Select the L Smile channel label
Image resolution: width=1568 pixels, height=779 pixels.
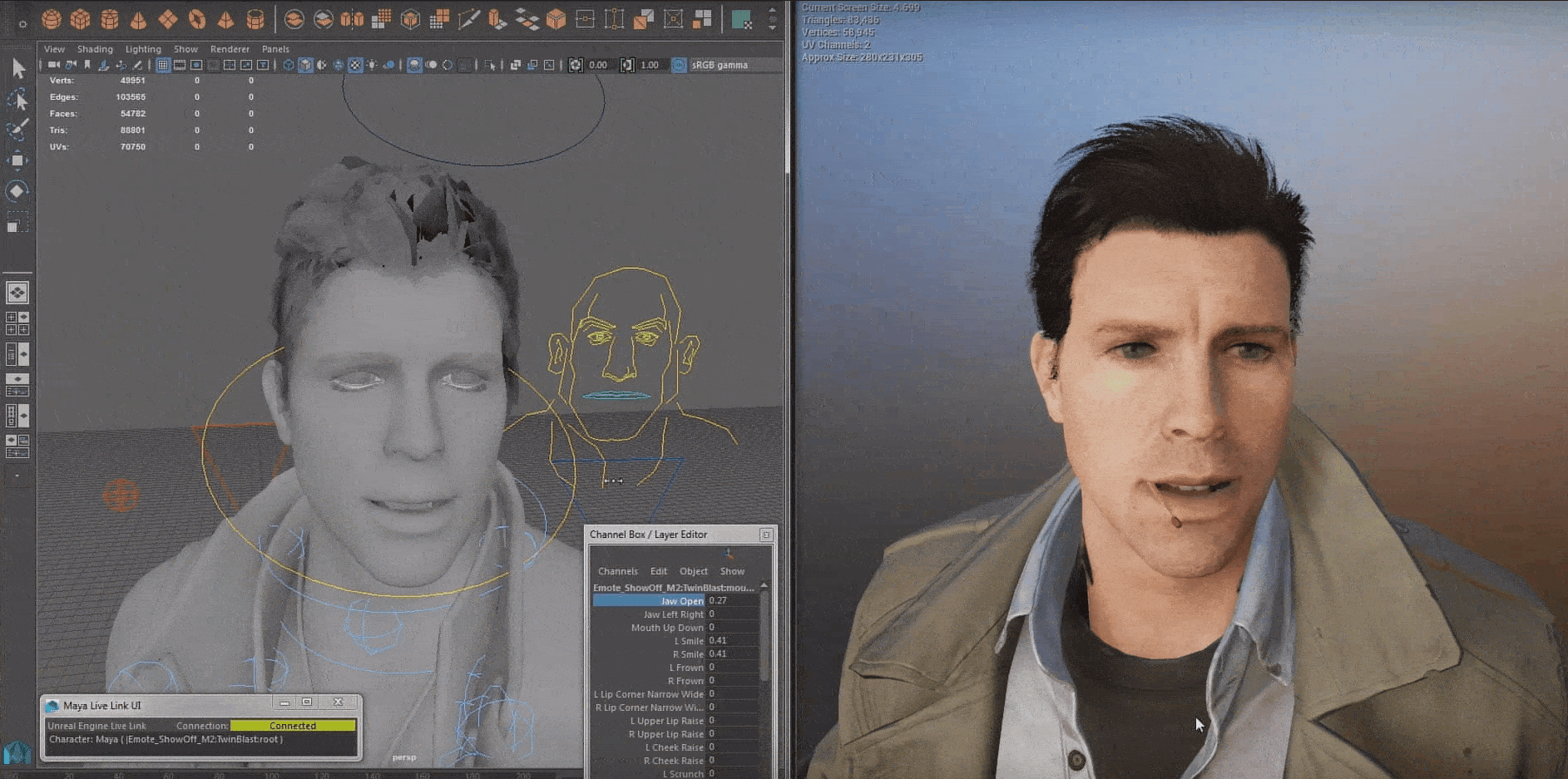coord(689,641)
